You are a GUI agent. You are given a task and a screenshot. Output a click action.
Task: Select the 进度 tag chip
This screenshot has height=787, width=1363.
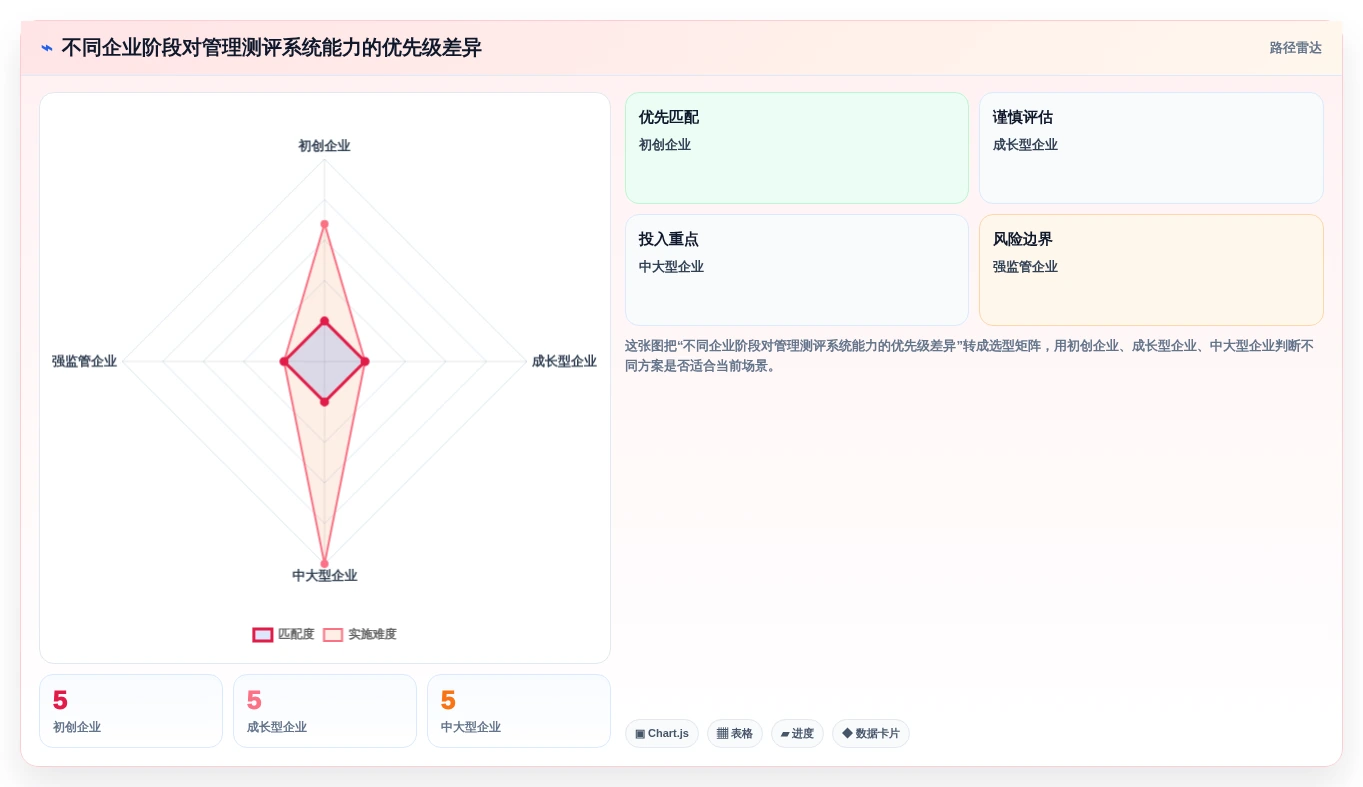tap(797, 734)
